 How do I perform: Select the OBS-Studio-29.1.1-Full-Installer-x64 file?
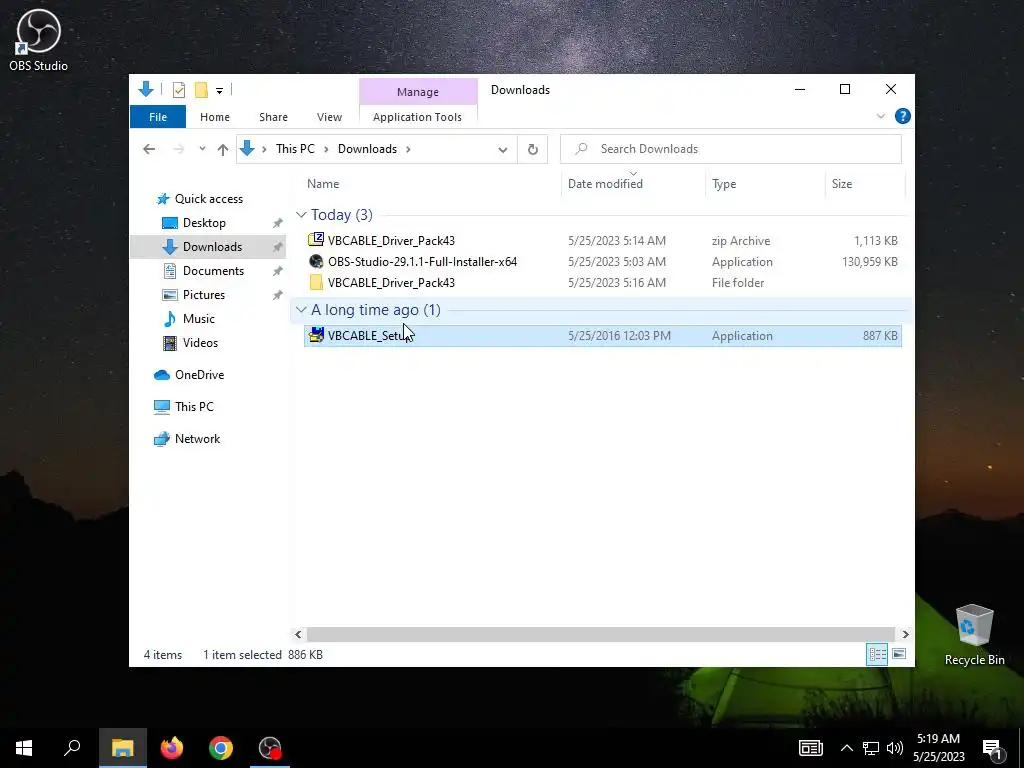pos(423,261)
